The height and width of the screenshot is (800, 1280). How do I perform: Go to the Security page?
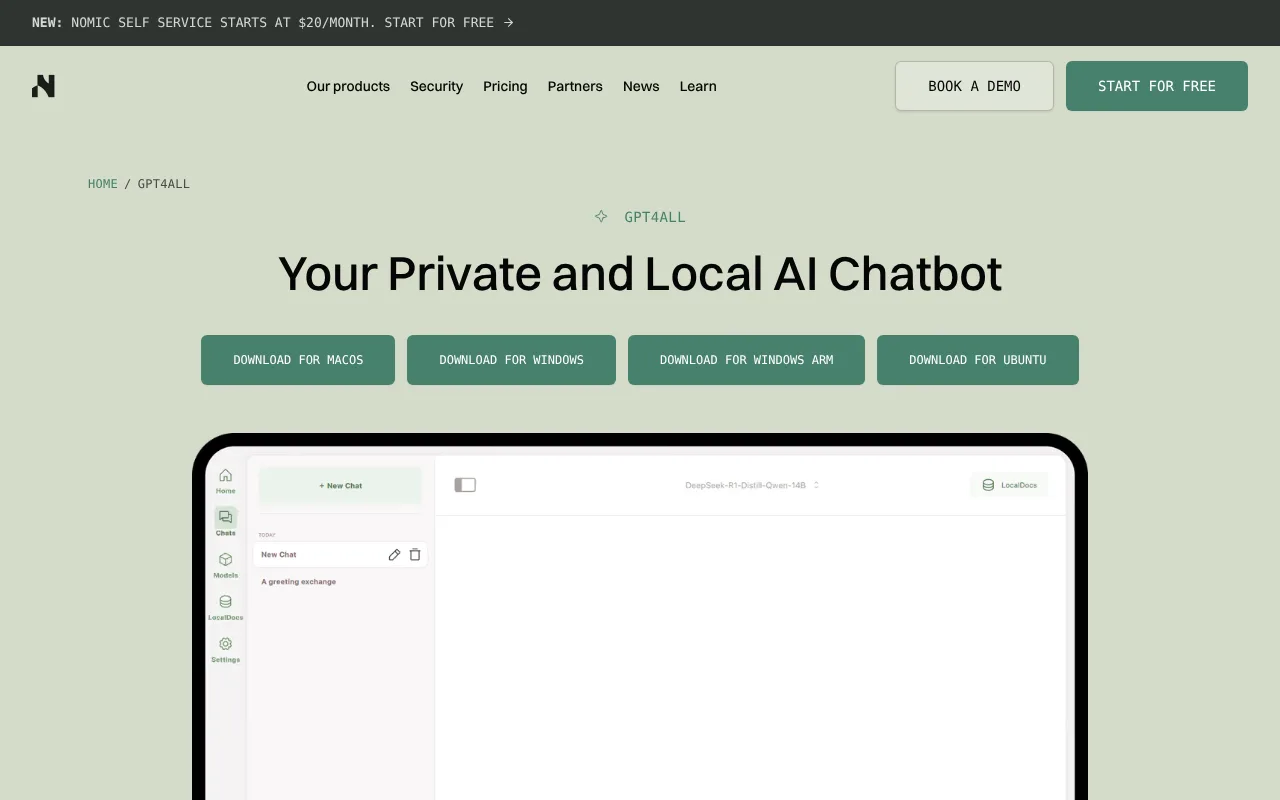pos(436,86)
